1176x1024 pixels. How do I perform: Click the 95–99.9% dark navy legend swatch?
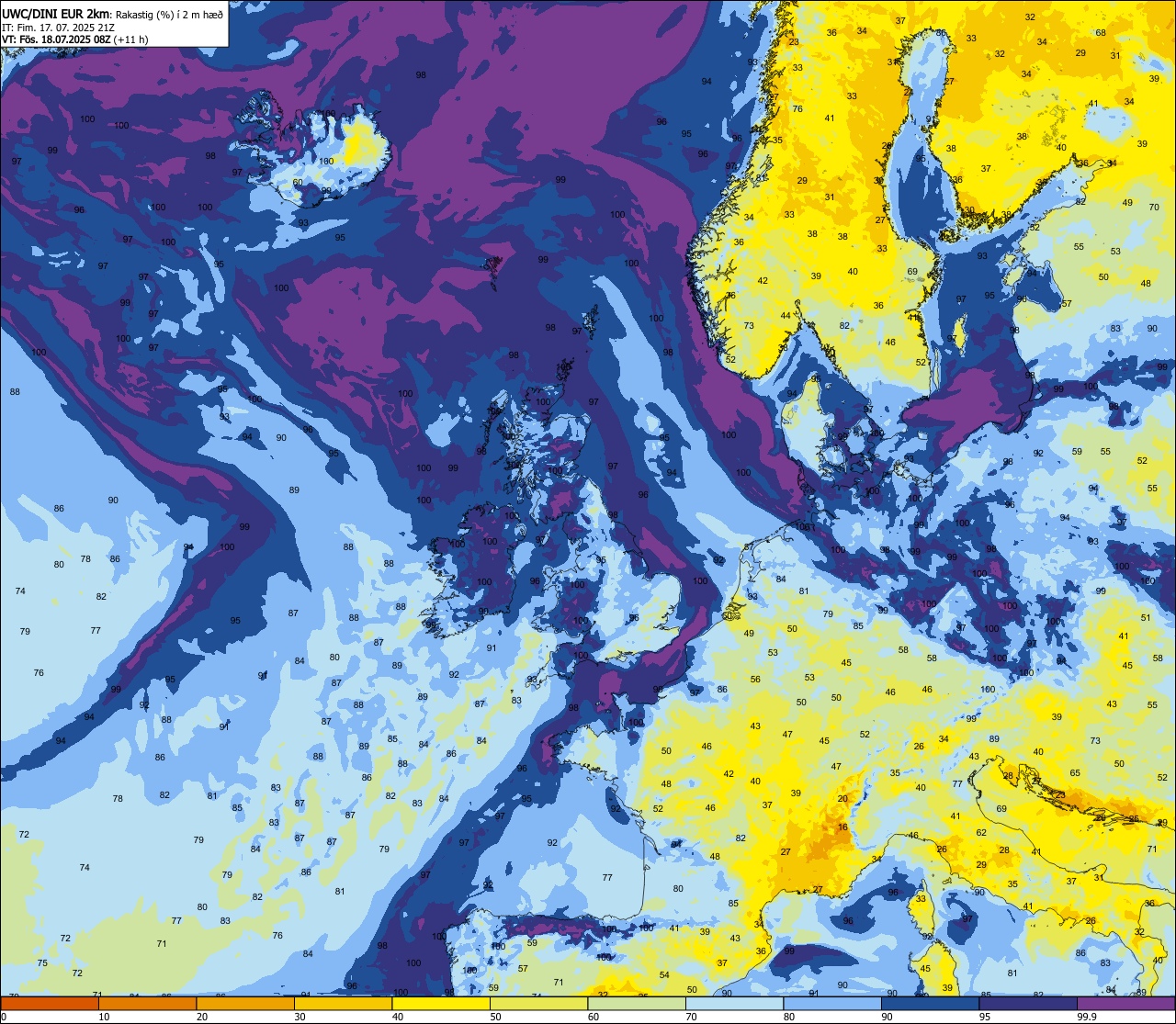(1028, 1003)
